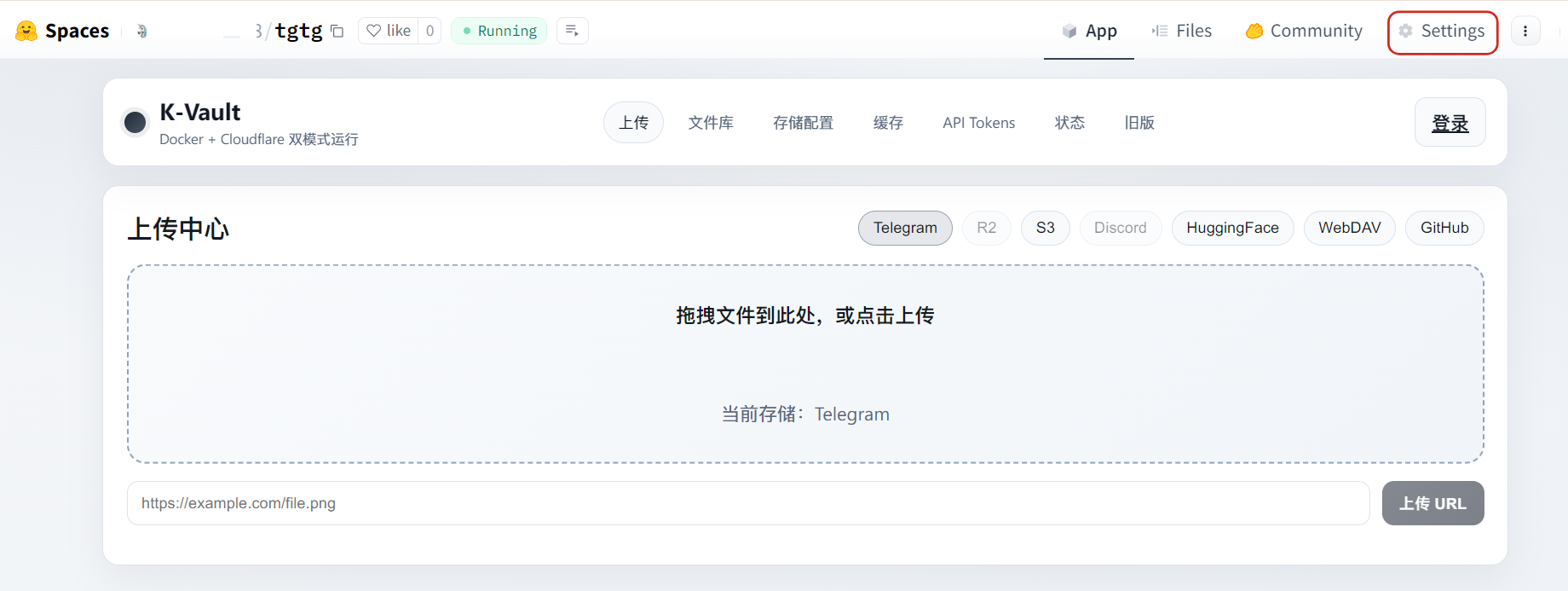This screenshot has width=1568, height=591.
Task: Select Discord storage option
Action: pos(1121,228)
